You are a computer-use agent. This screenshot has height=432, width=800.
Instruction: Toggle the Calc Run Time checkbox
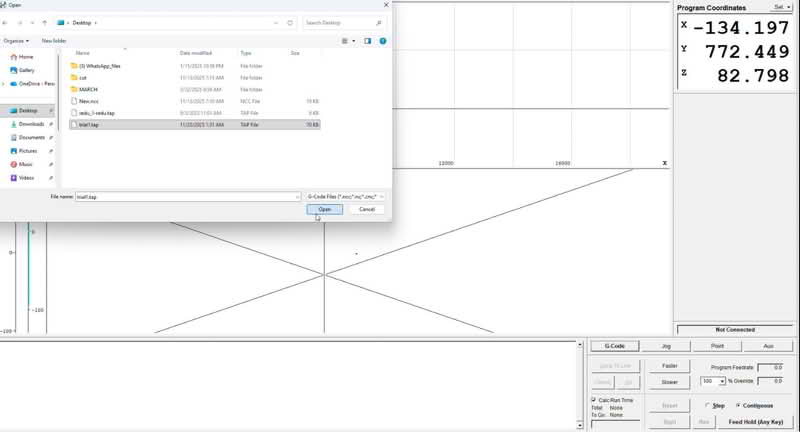point(594,400)
